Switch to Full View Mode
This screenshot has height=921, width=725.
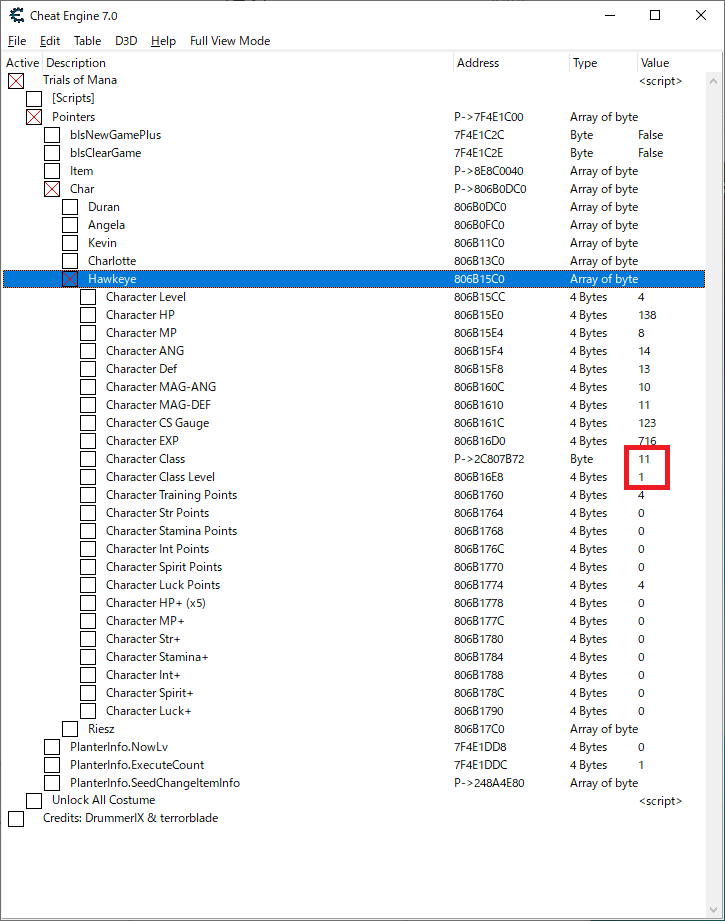230,41
